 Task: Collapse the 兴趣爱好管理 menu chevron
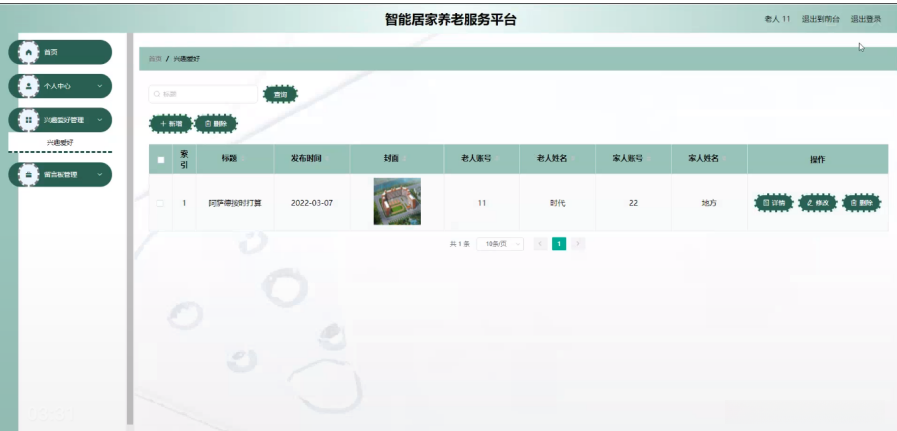click(x=100, y=120)
